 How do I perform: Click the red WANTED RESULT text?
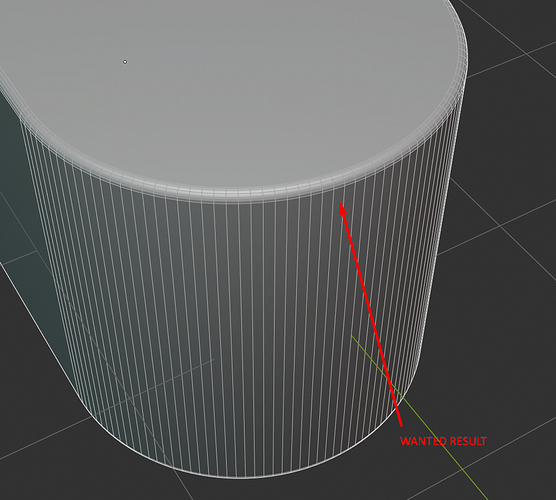pyautogui.click(x=443, y=441)
